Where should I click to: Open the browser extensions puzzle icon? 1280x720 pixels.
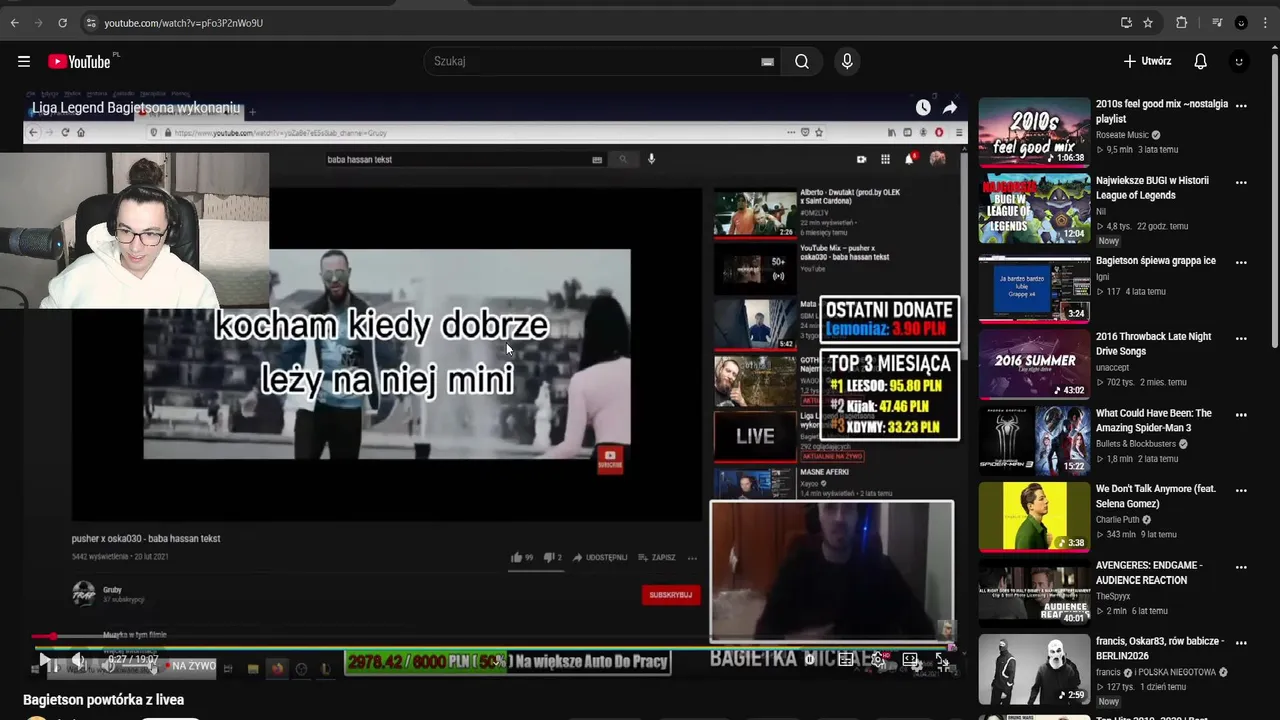[1181, 23]
